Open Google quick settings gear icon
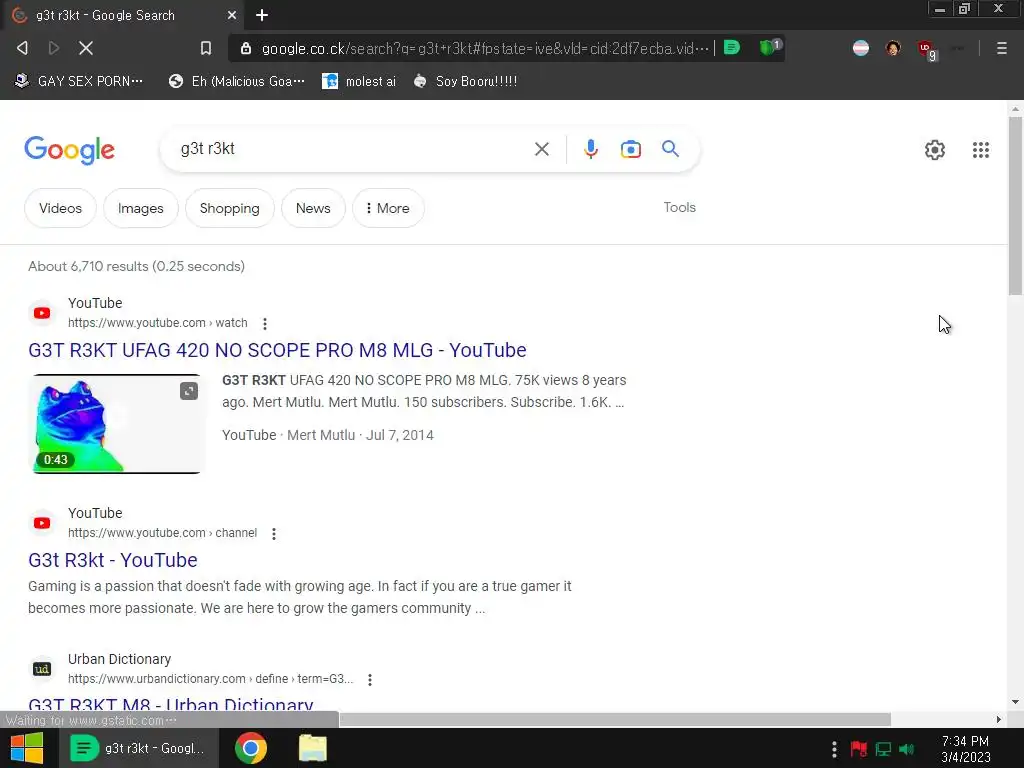 point(935,150)
